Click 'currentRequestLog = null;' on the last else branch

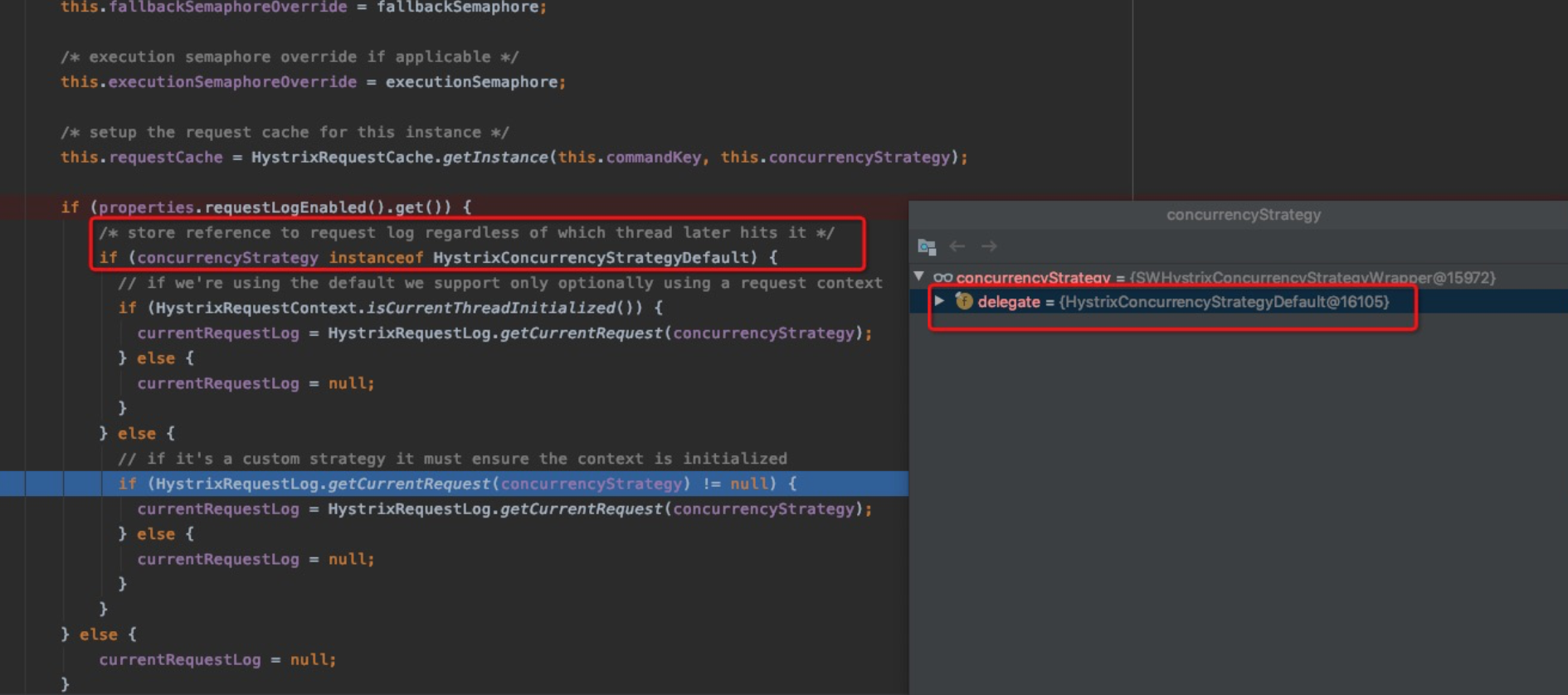coord(217,660)
